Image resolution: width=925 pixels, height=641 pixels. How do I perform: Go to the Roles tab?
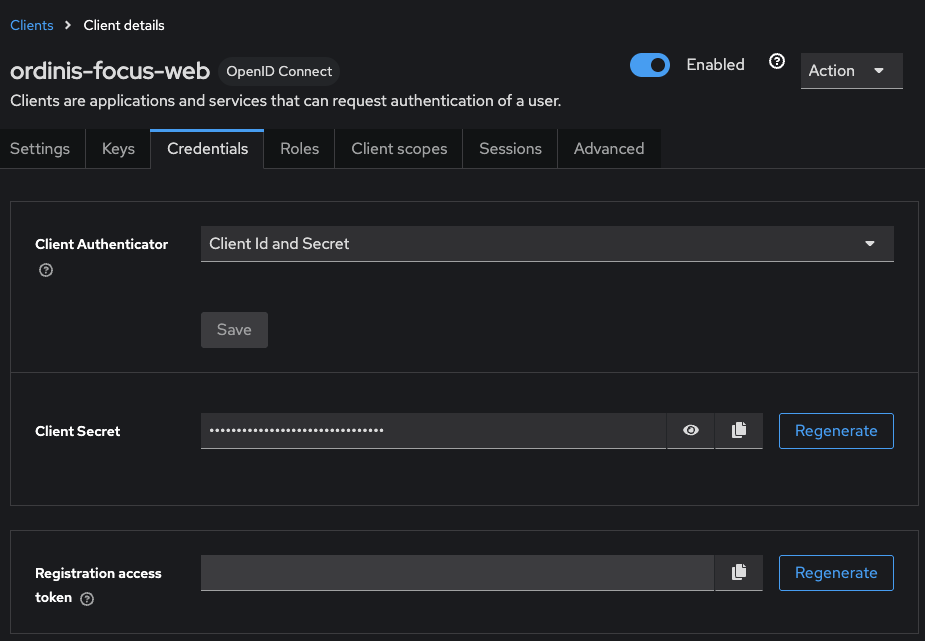point(299,149)
